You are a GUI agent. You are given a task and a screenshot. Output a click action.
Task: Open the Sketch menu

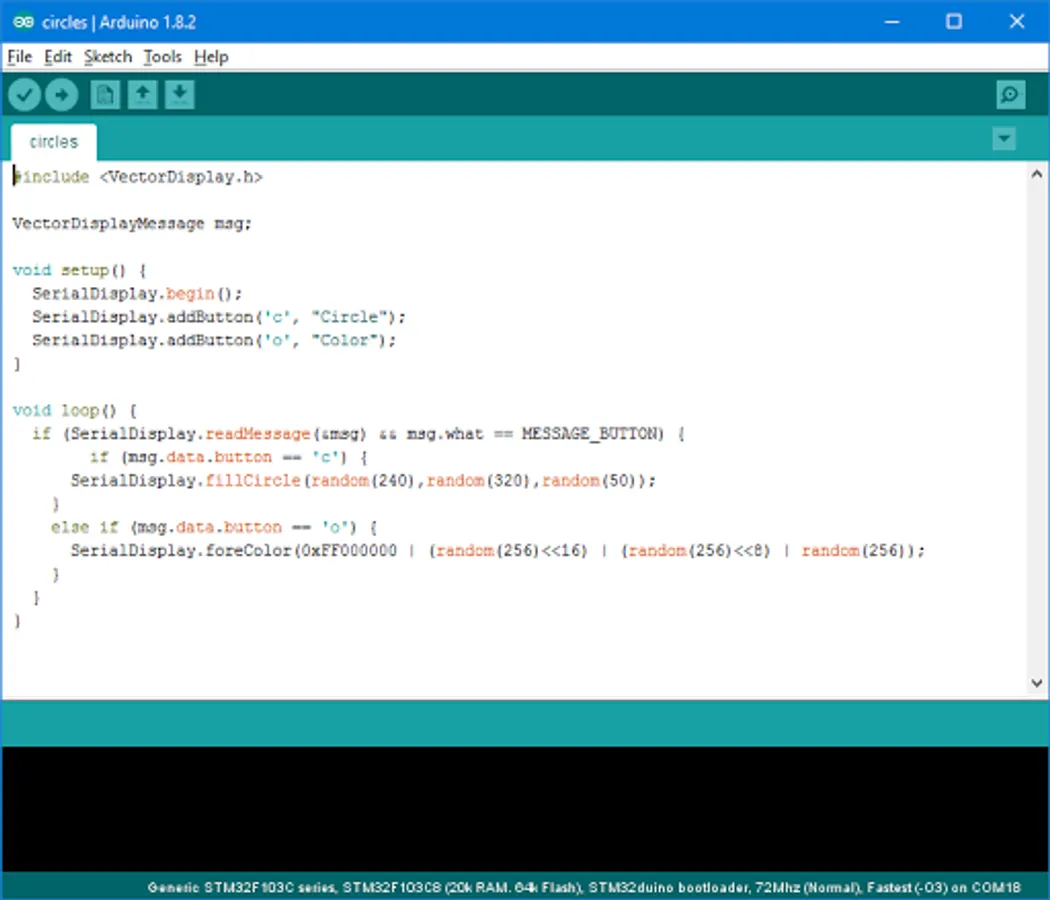click(x=108, y=57)
